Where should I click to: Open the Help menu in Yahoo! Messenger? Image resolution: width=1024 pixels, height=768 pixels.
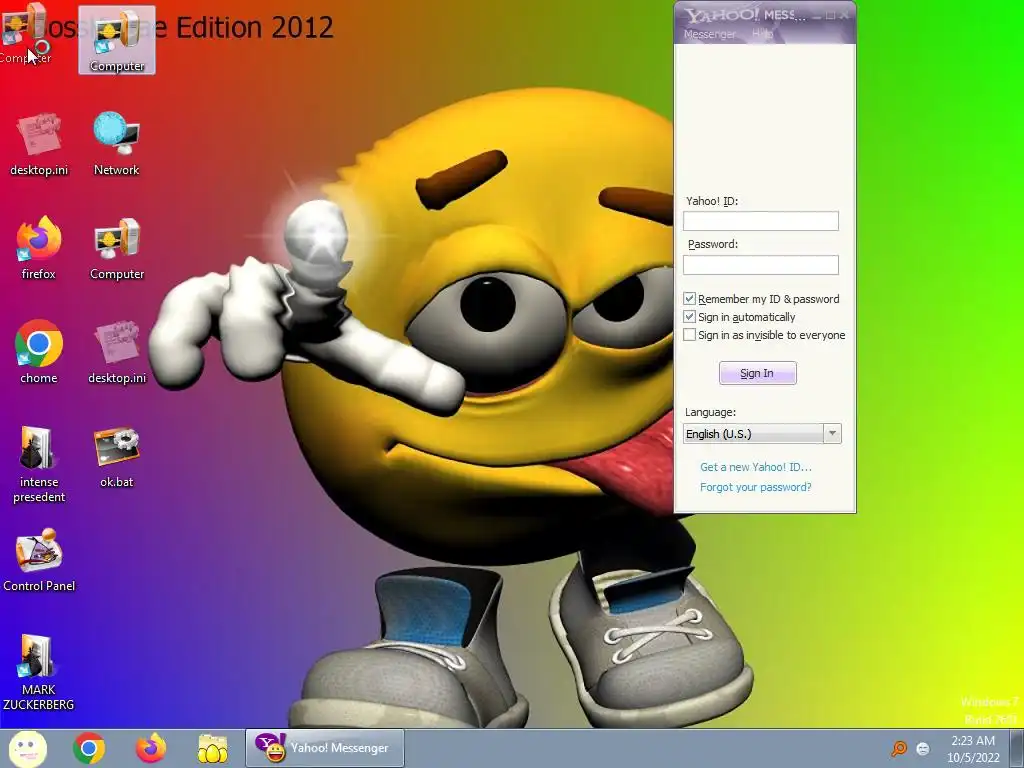point(762,34)
